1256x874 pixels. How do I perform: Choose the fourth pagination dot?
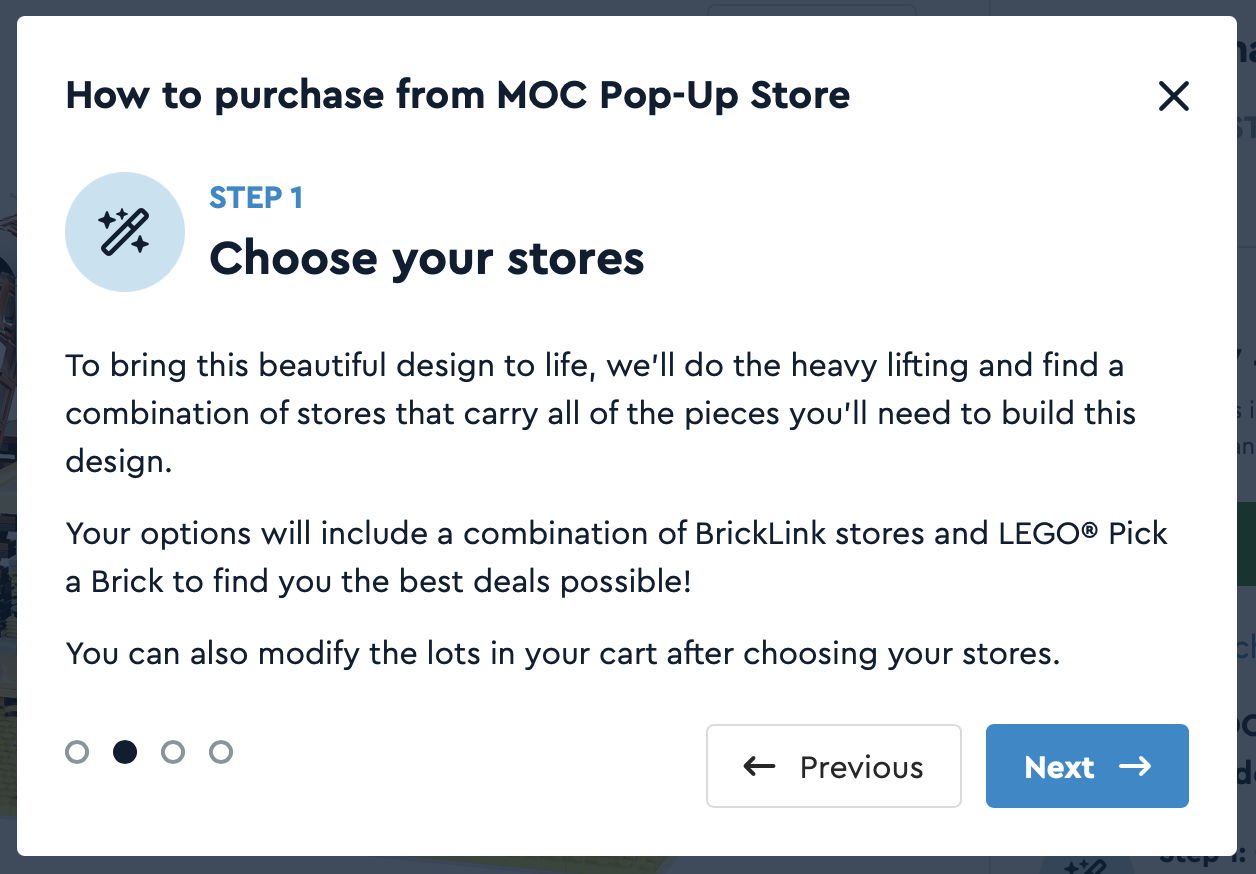tap(221, 752)
